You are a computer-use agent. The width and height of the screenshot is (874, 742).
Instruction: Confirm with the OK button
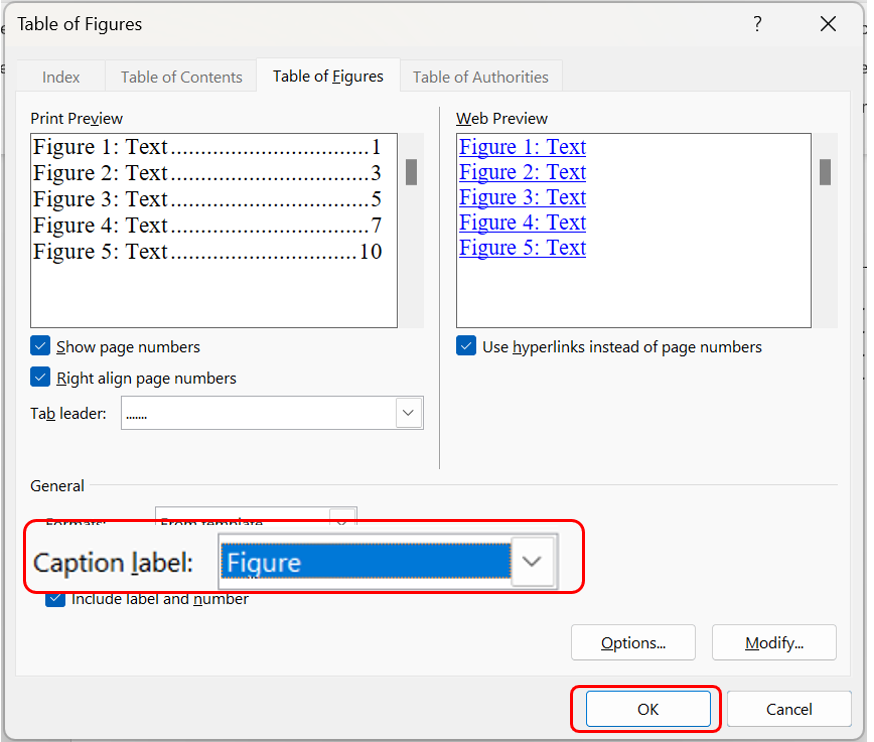647,709
